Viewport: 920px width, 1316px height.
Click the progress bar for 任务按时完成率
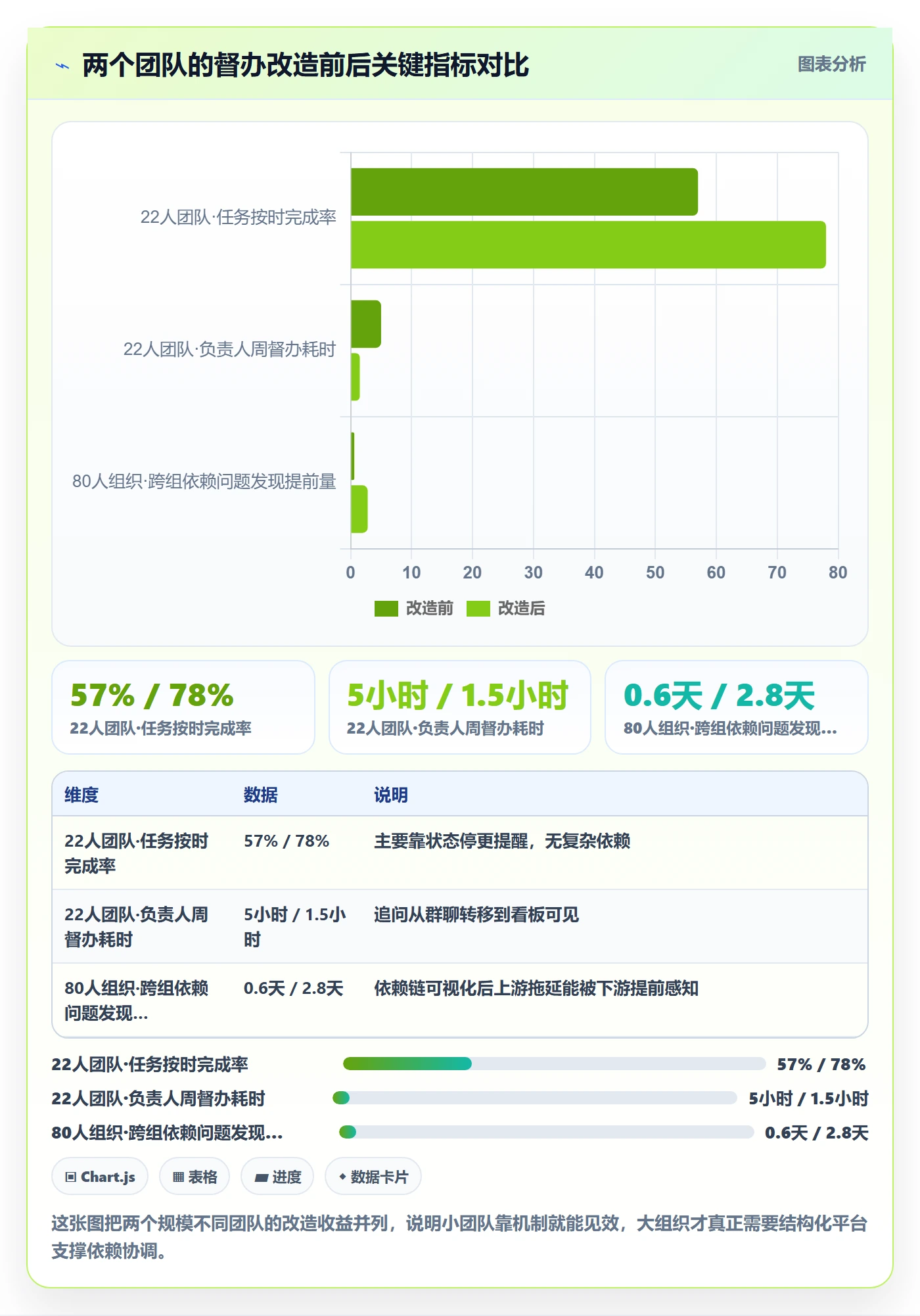[554, 1064]
